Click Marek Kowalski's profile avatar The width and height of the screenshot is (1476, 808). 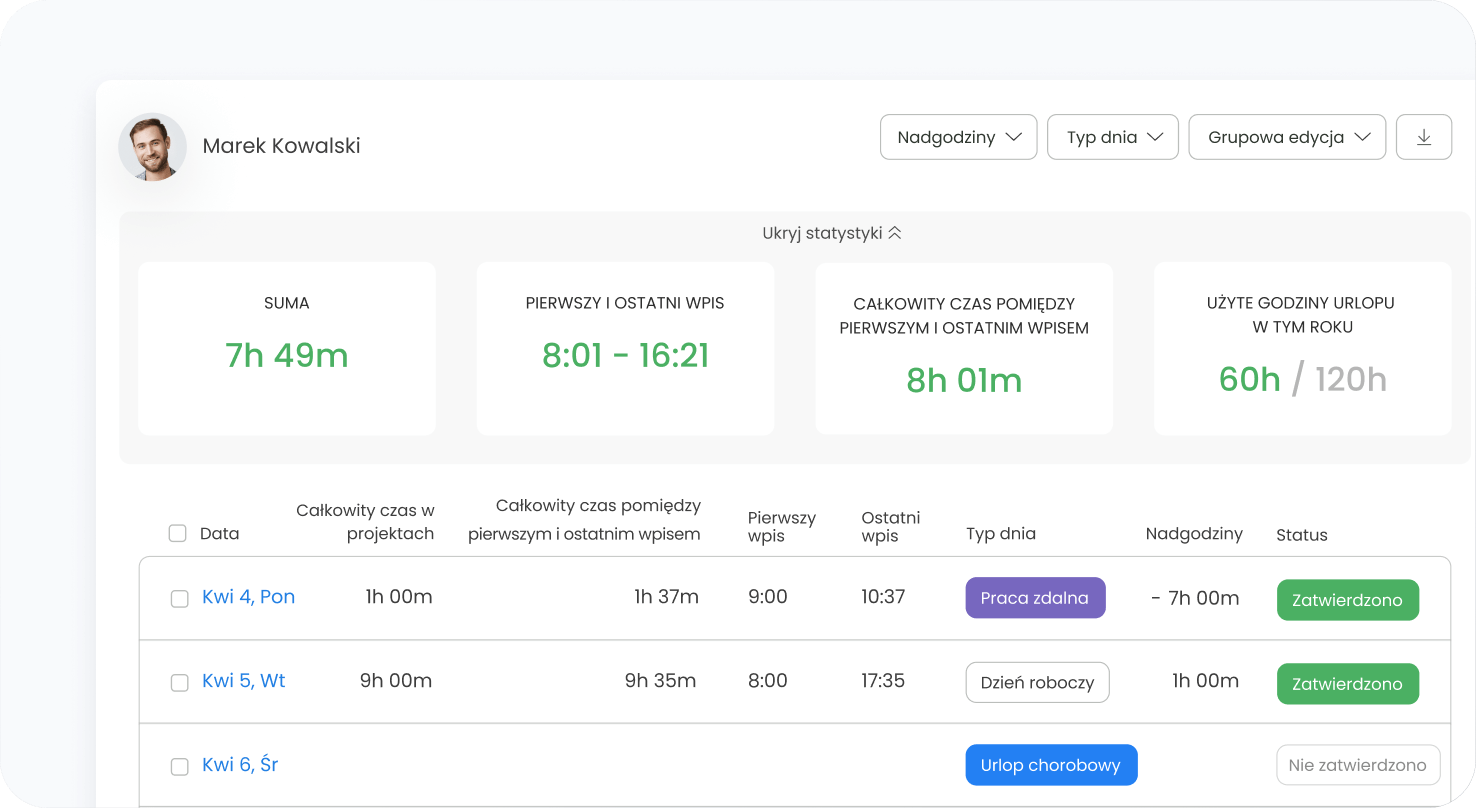153,147
